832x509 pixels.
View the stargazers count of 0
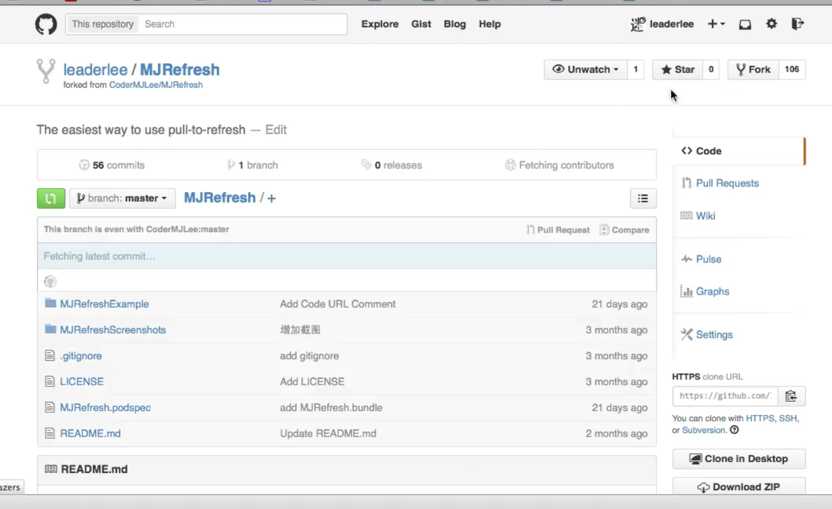pyautogui.click(x=711, y=70)
